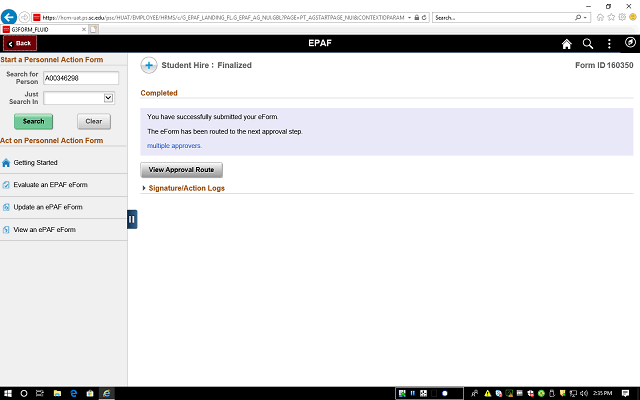Image resolution: width=640 pixels, height=400 pixels.
Task: Refresh the page using address bar icon
Action: point(424,18)
